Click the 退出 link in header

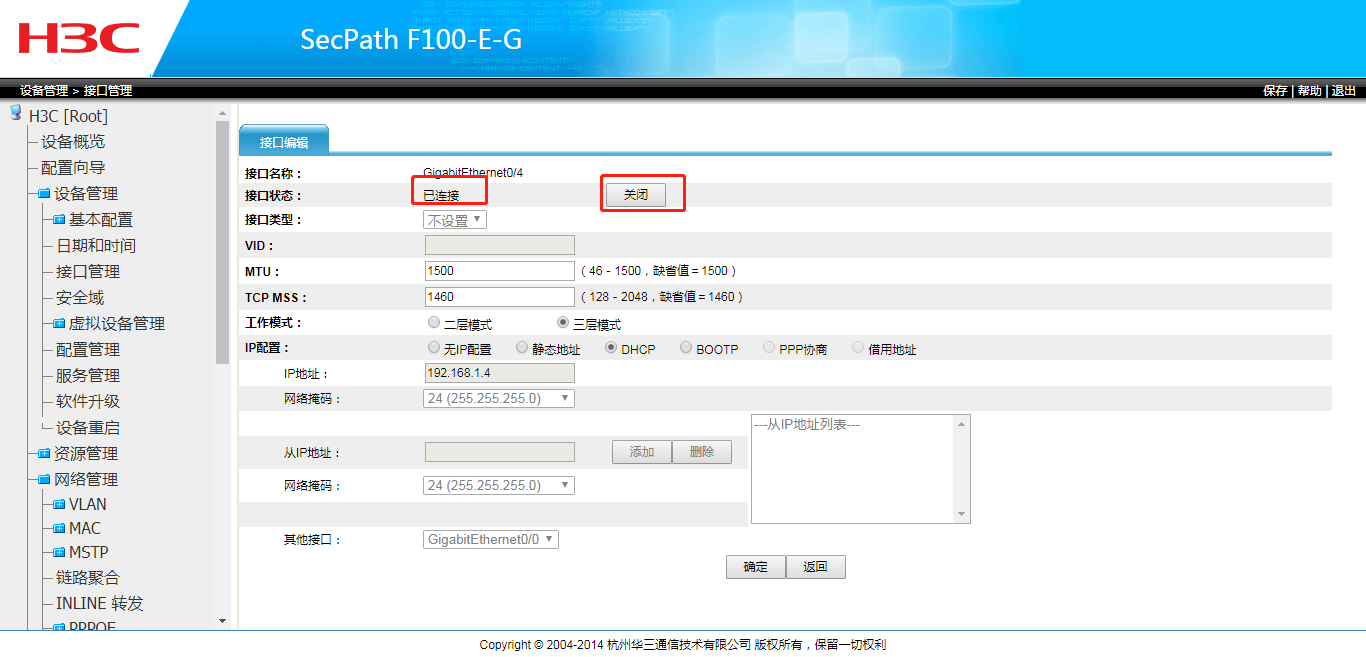coord(1344,91)
